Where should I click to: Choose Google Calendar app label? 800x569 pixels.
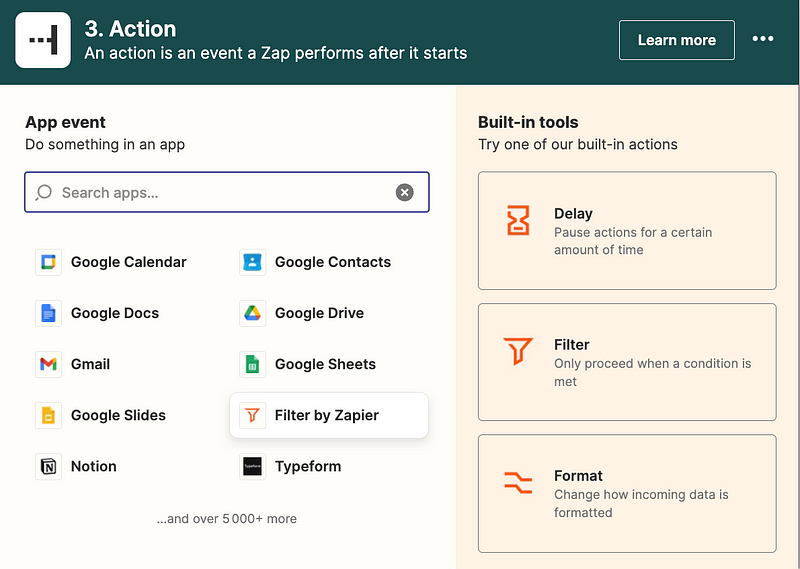[129, 262]
